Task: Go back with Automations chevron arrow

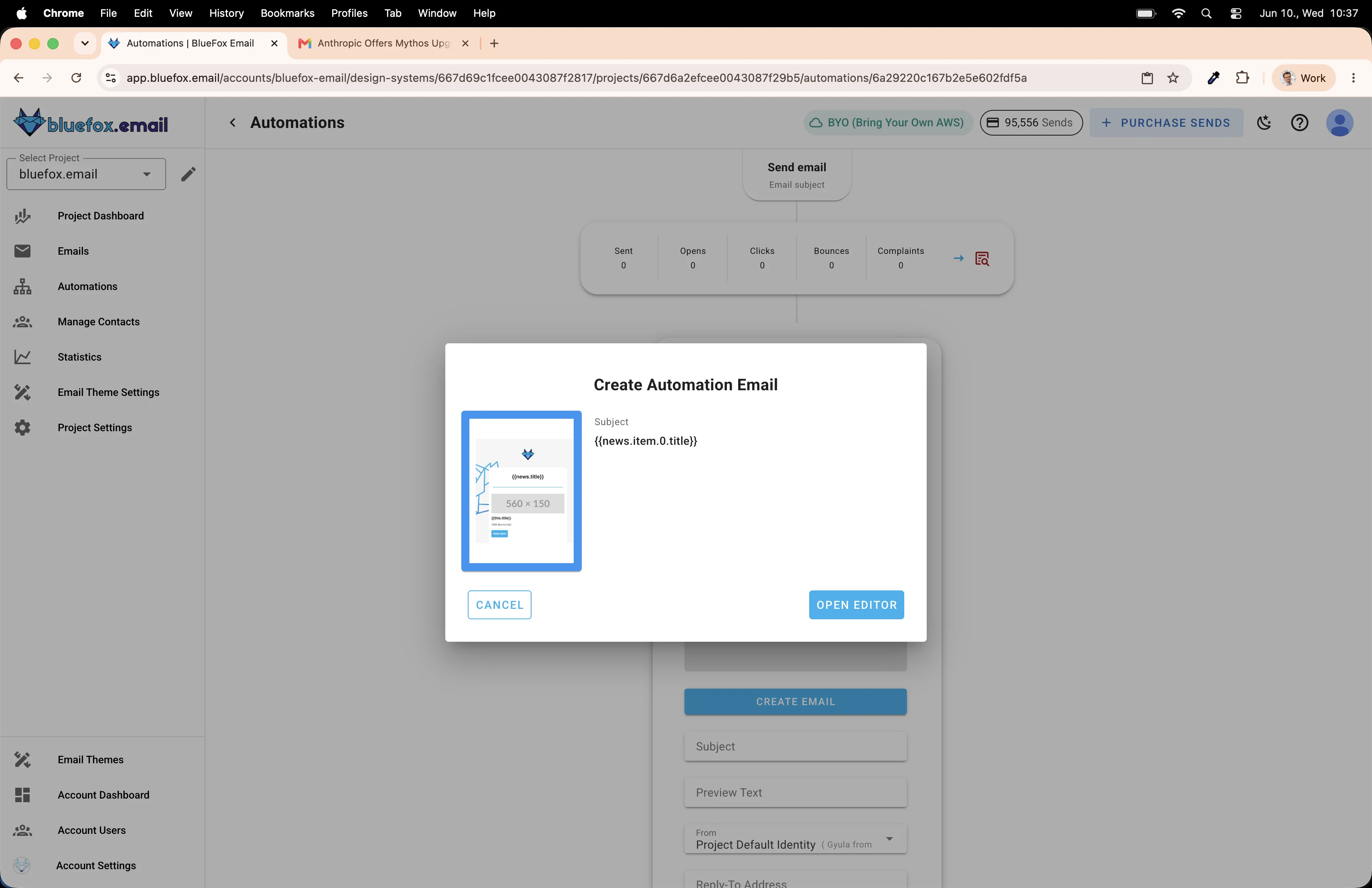Action: click(232, 122)
